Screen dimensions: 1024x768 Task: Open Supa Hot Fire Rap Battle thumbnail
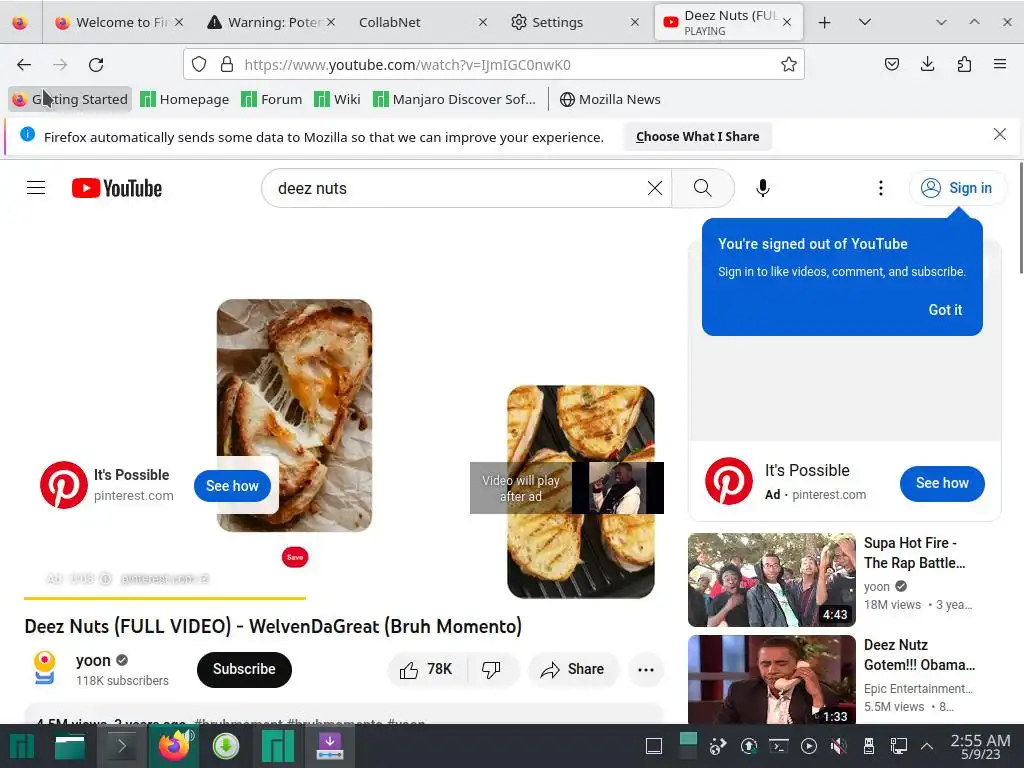point(771,579)
